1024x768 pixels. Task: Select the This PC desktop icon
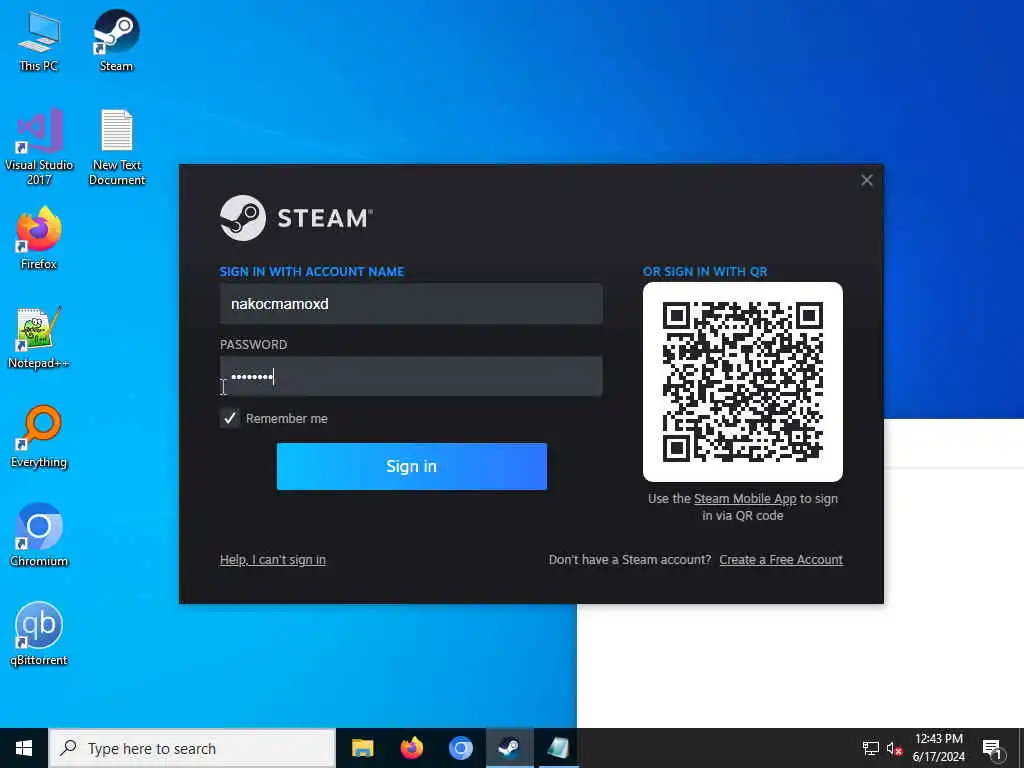tap(39, 40)
